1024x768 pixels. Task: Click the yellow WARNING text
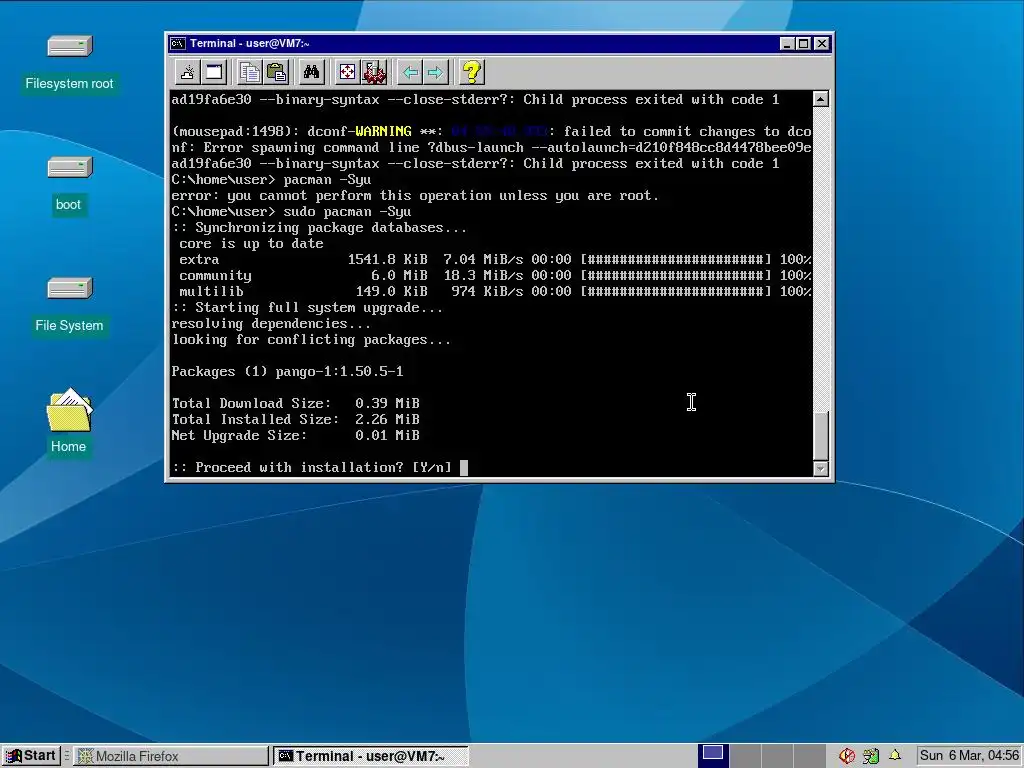pos(383,132)
